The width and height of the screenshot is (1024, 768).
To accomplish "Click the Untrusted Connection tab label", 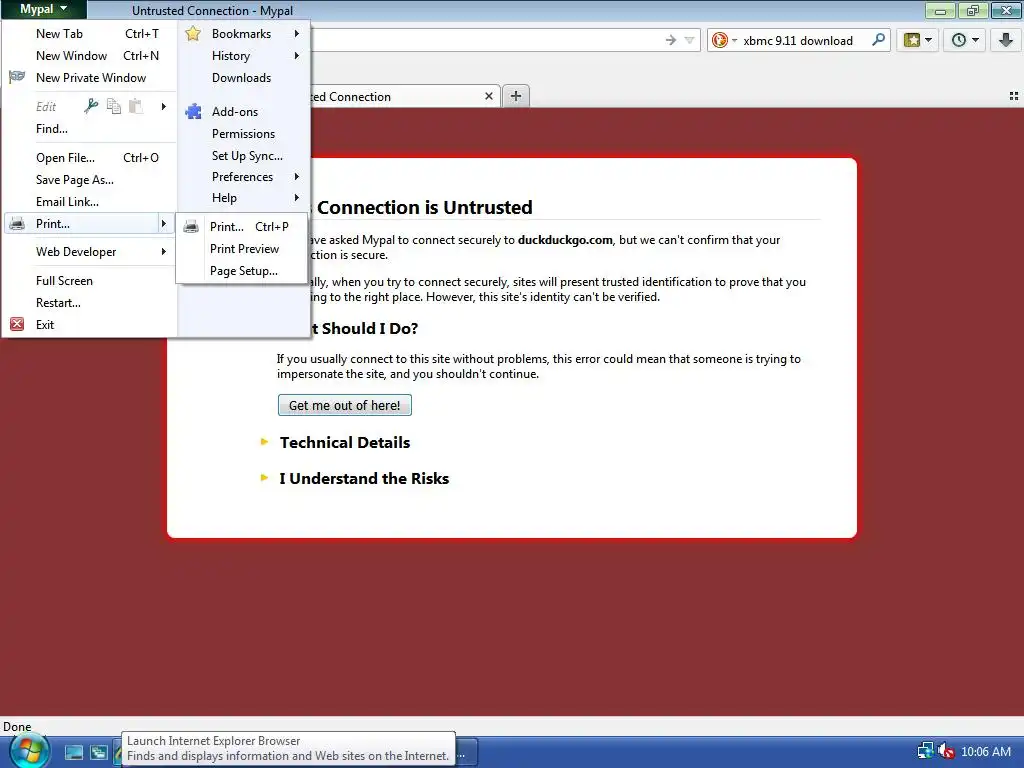I will (351, 97).
